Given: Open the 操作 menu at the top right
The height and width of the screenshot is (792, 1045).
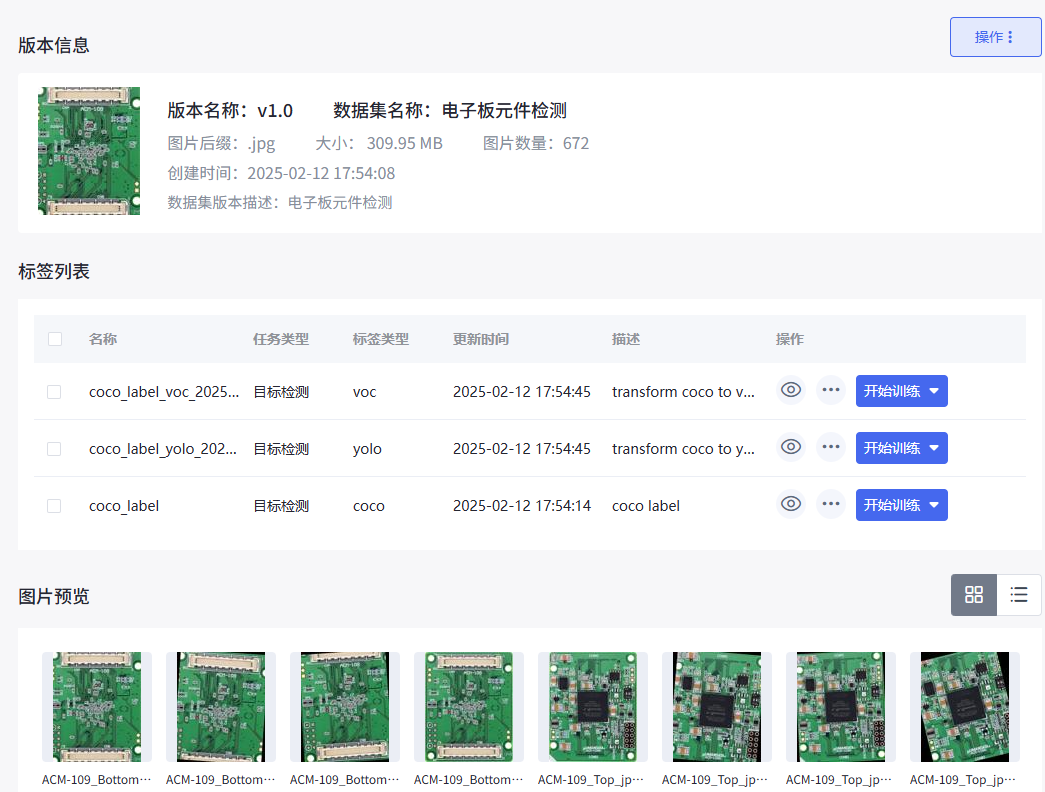Looking at the screenshot, I should click(x=995, y=36).
